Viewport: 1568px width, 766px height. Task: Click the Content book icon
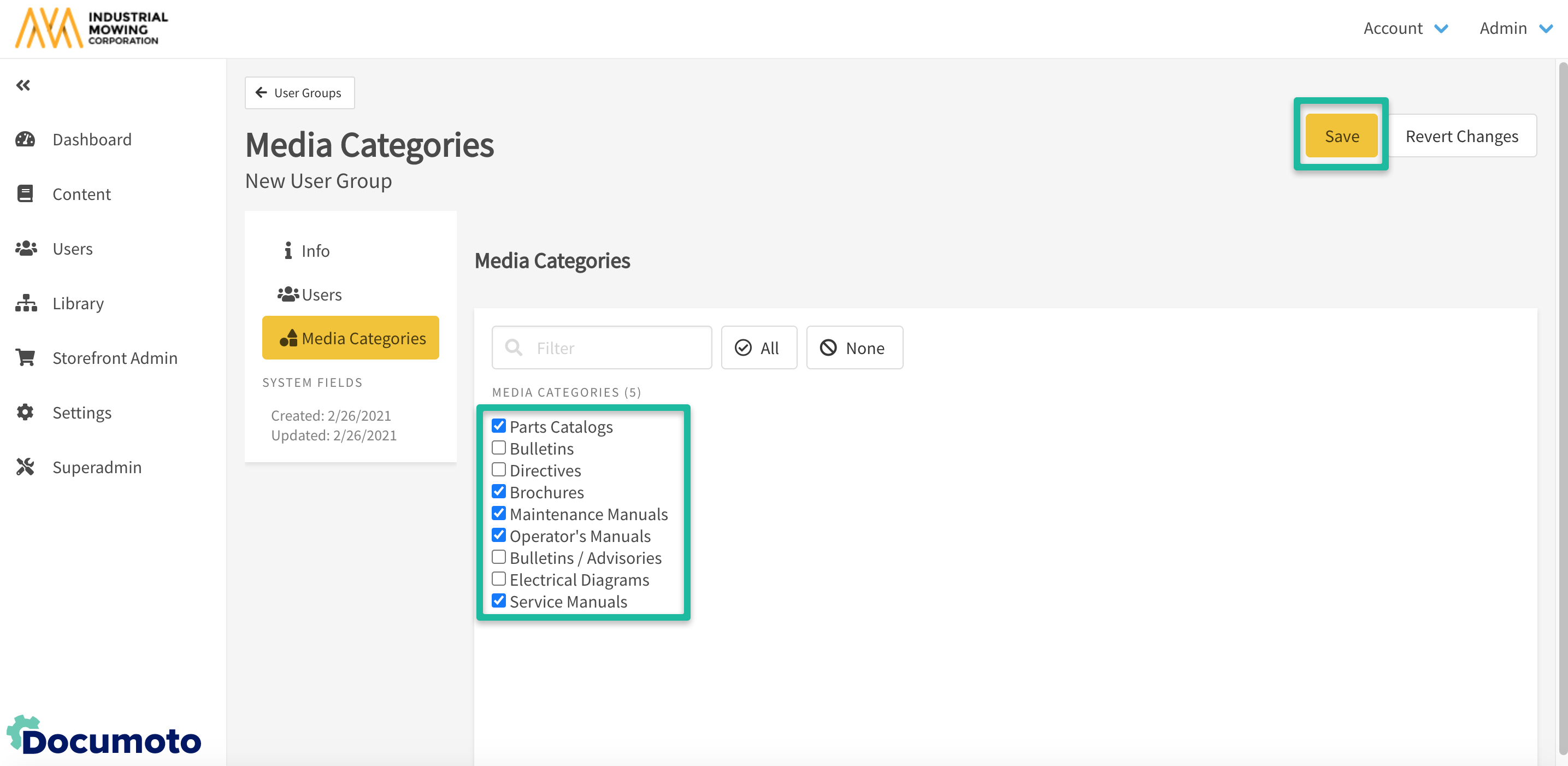25,193
